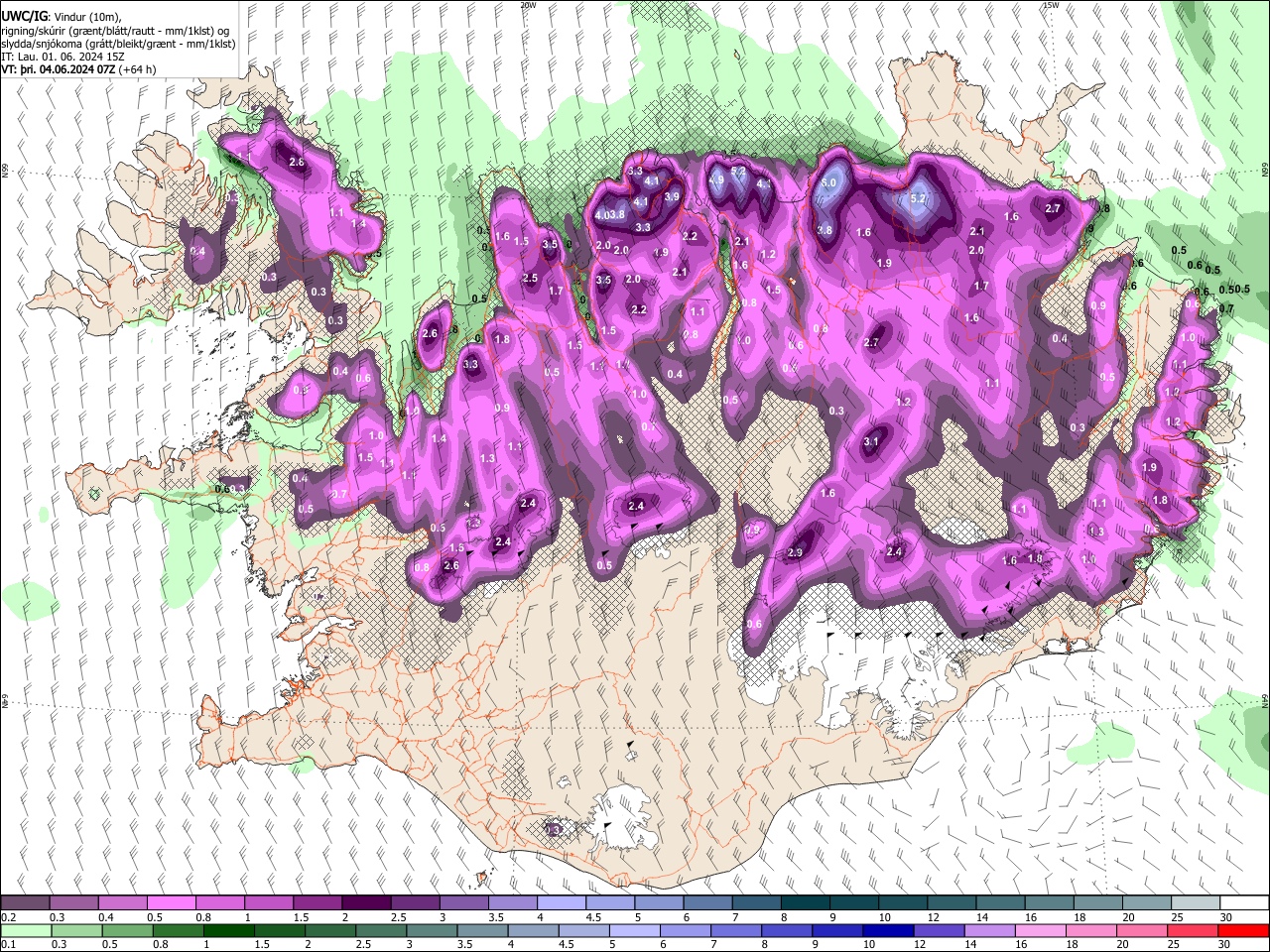
Task: Click the '(+64 h)' forecast offset text
Action: point(137,69)
